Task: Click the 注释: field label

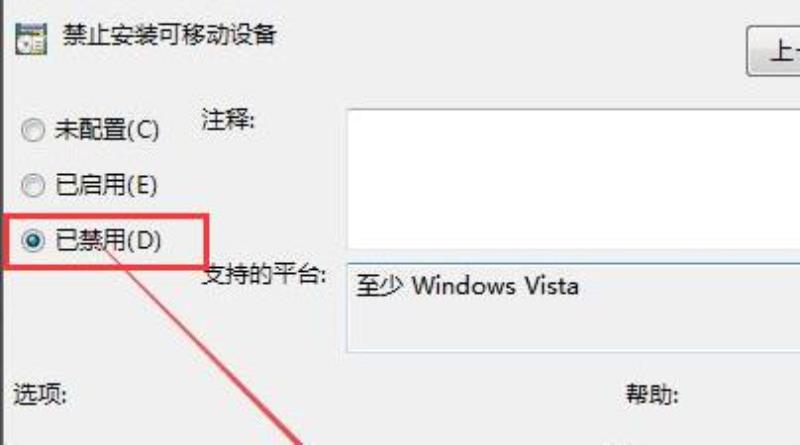Action: [x=228, y=119]
